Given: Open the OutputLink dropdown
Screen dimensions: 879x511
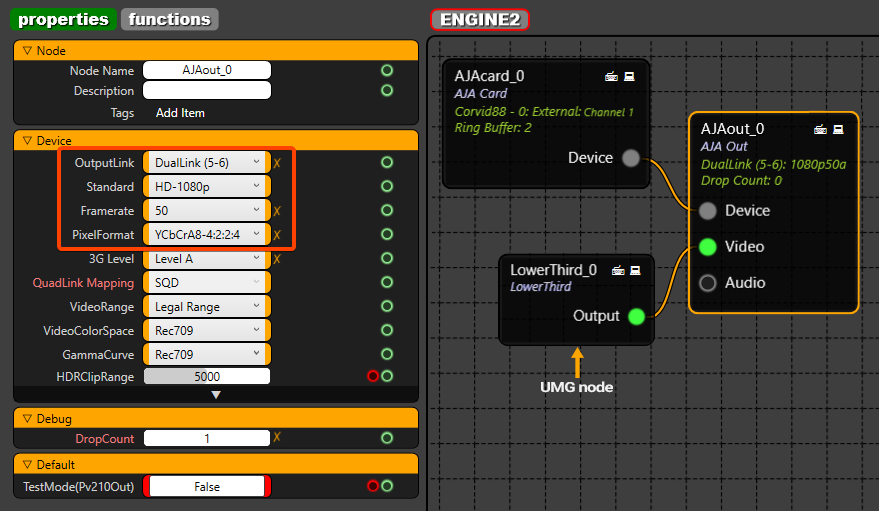Looking at the screenshot, I should (x=206, y=163).
